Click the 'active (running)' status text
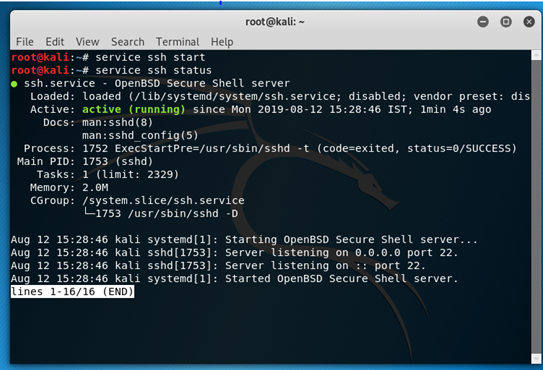Screen dimensions: 543x370 tap(134, 109)
